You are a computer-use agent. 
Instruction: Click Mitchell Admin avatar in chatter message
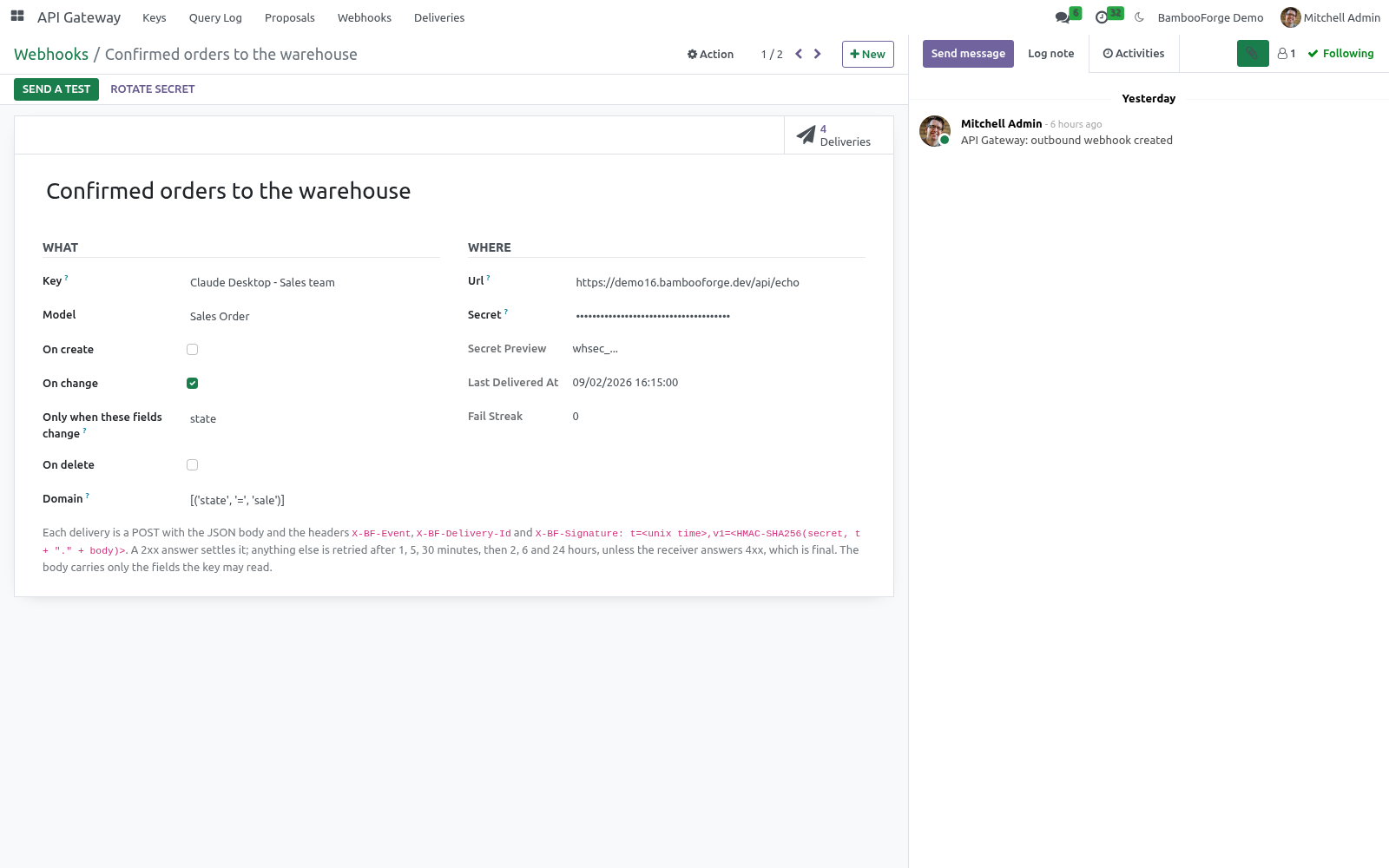(x=935, y=131)
